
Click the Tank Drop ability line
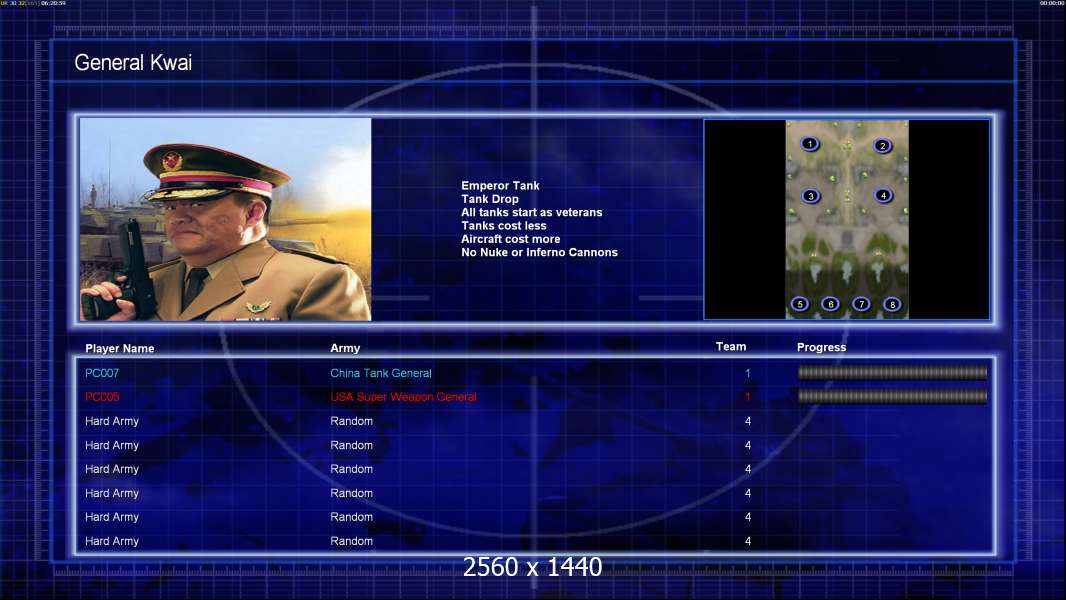click(x=489, y=199)
